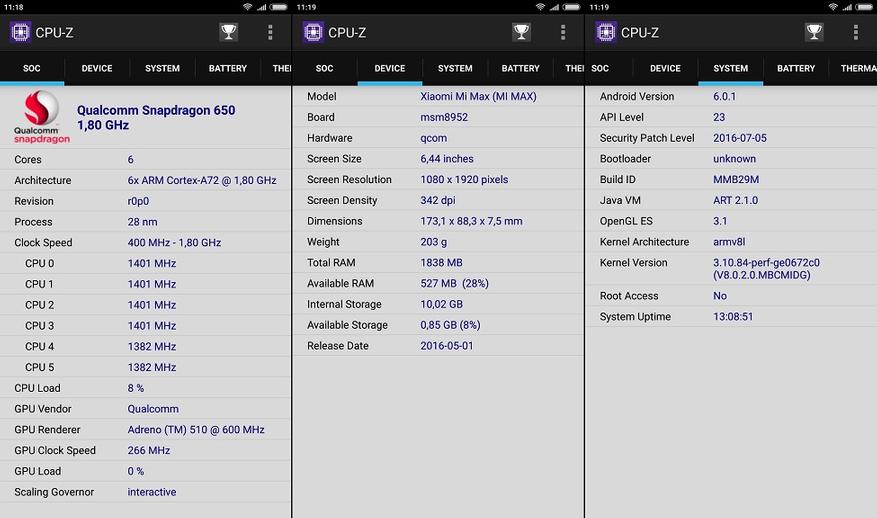Viewport: 877px width, 518px height.
Task: Tap Java VM value ART 2.1.0
Action: (x=735, y=200)
